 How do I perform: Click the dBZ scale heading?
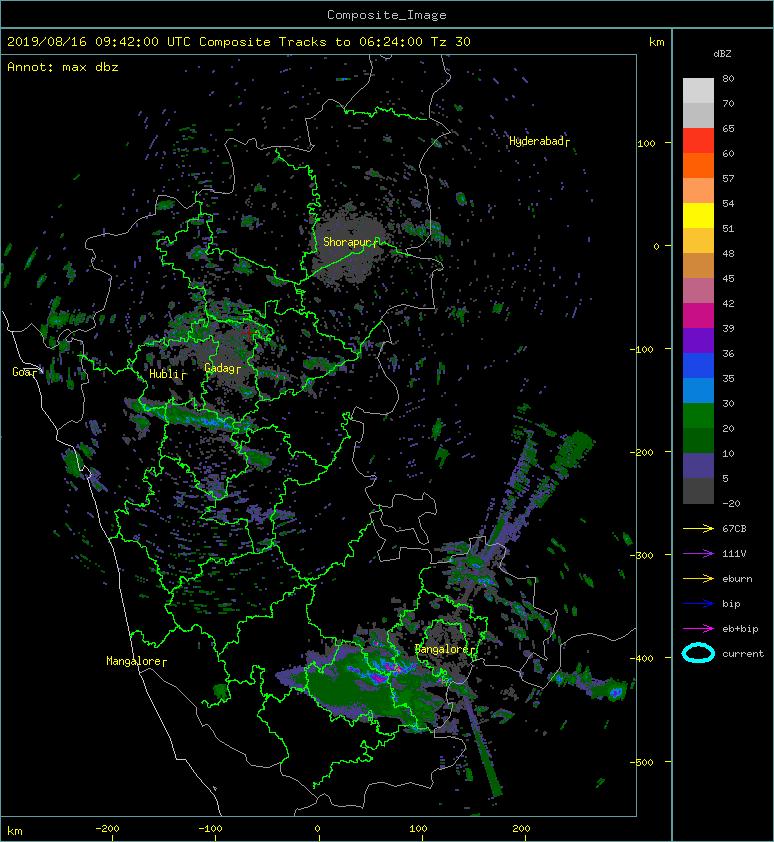tap(722, 54)
